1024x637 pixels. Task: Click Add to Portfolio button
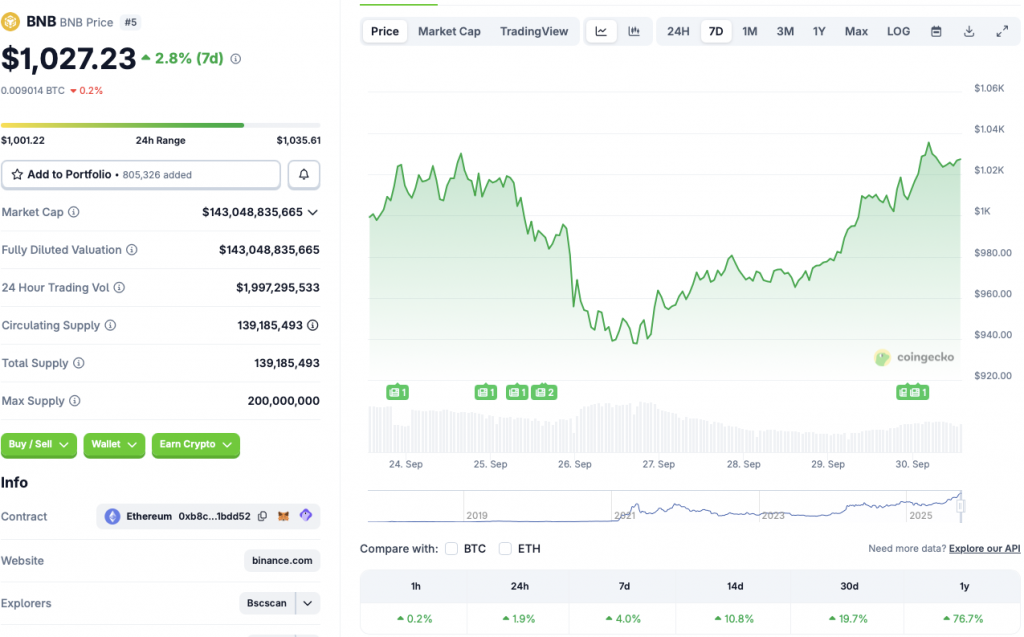click(x=140, y=174)
